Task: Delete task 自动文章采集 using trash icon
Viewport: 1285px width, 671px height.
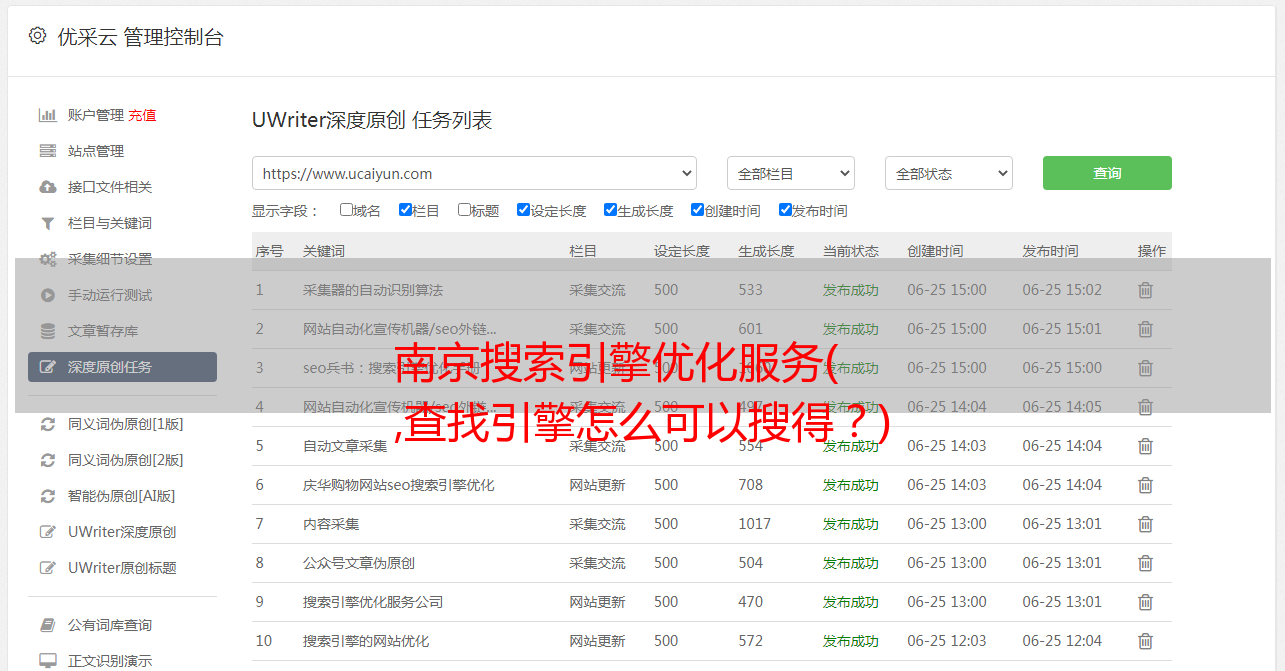Action: point(1146,446)
